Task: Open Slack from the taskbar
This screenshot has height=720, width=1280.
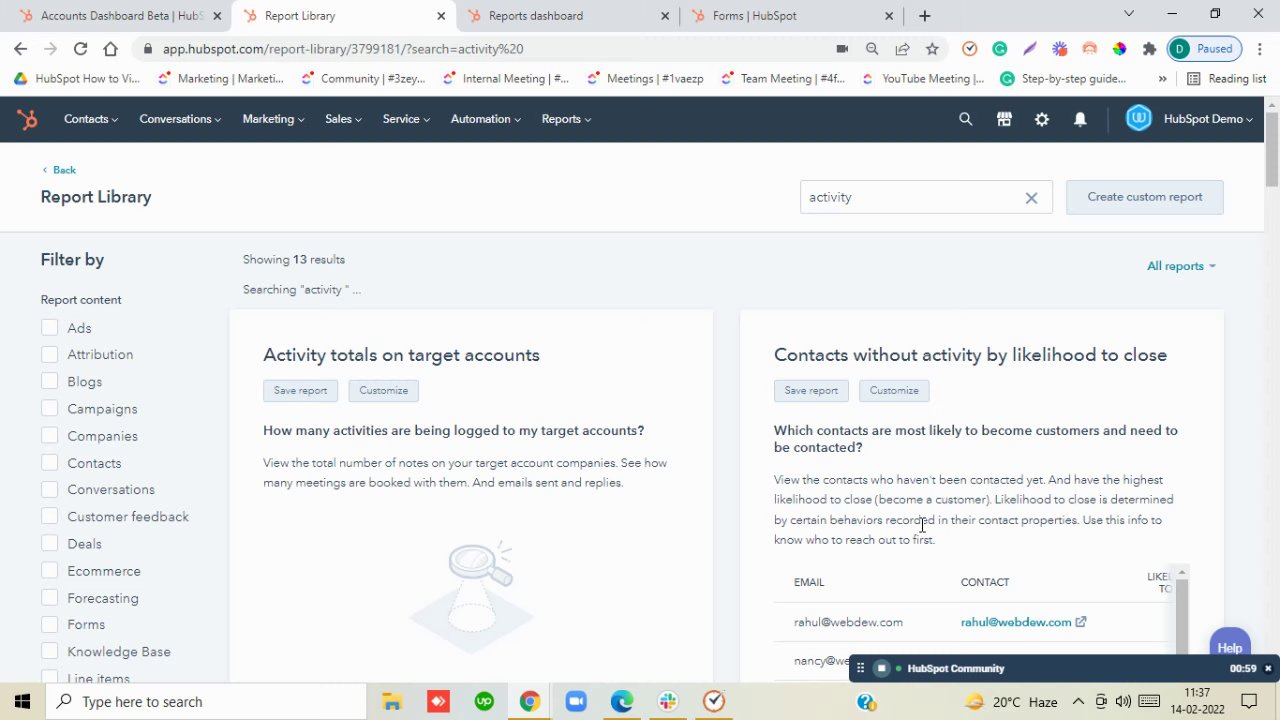Action: click(668, 701)
